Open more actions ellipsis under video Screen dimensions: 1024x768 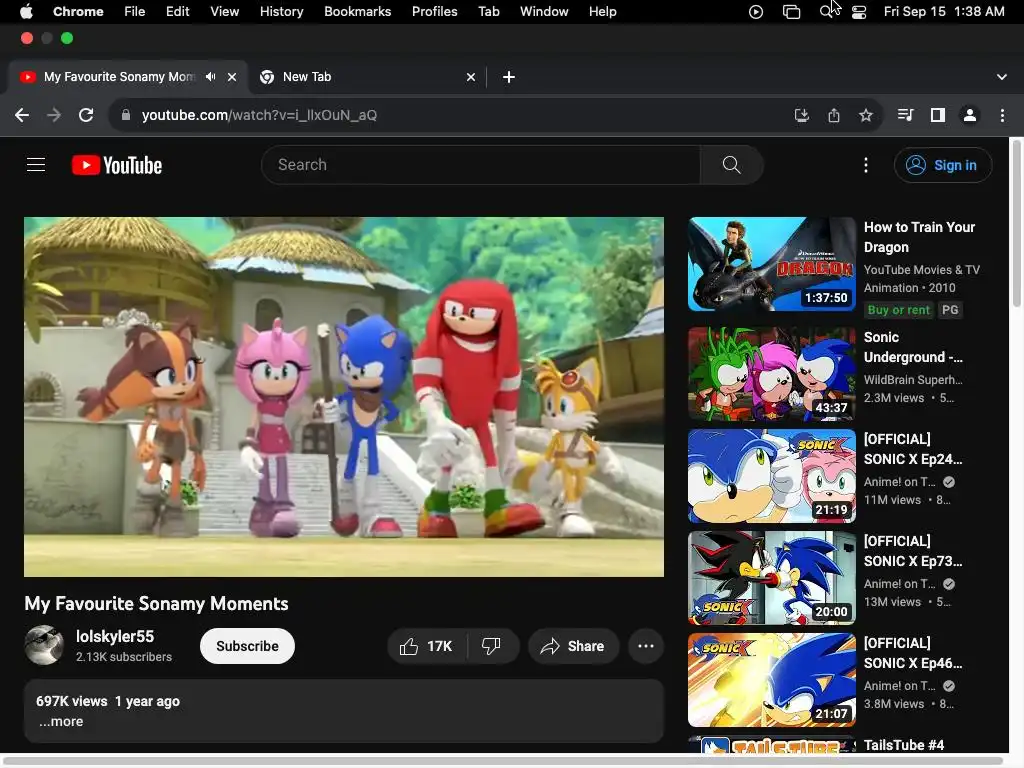point(646,646)
